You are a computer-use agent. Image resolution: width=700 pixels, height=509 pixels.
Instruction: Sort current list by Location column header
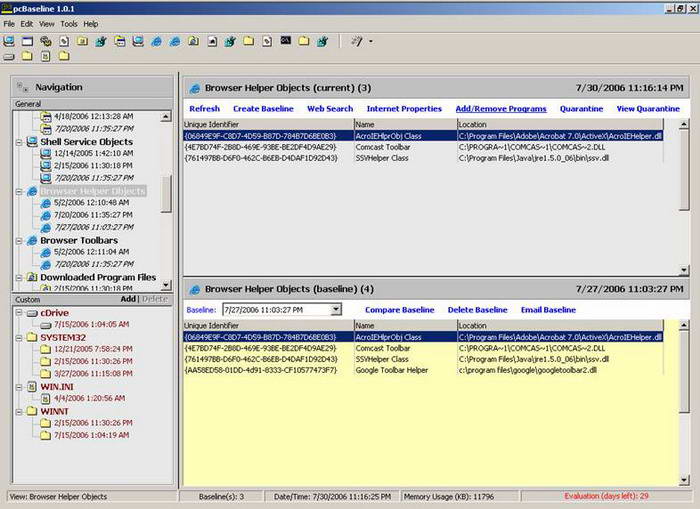560,125
